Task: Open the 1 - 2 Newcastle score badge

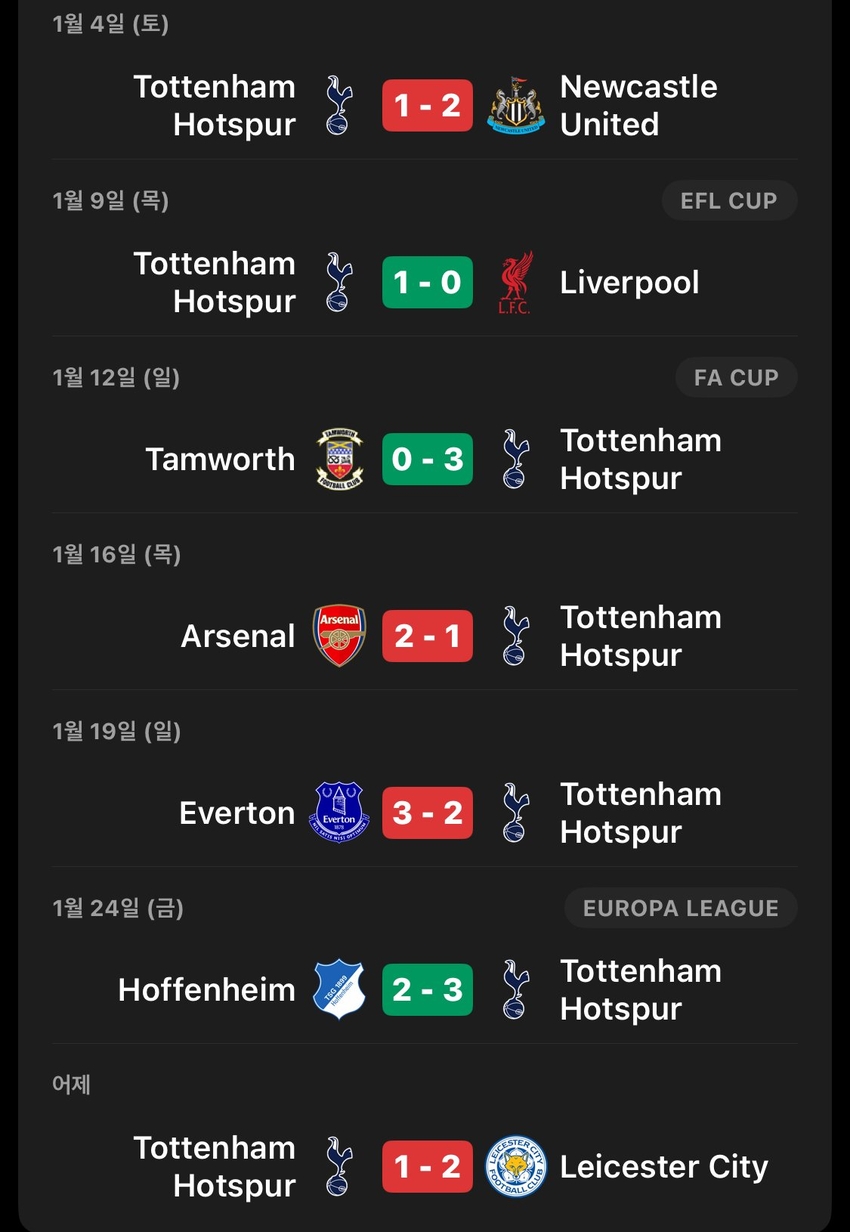Action: click(427, 105)
